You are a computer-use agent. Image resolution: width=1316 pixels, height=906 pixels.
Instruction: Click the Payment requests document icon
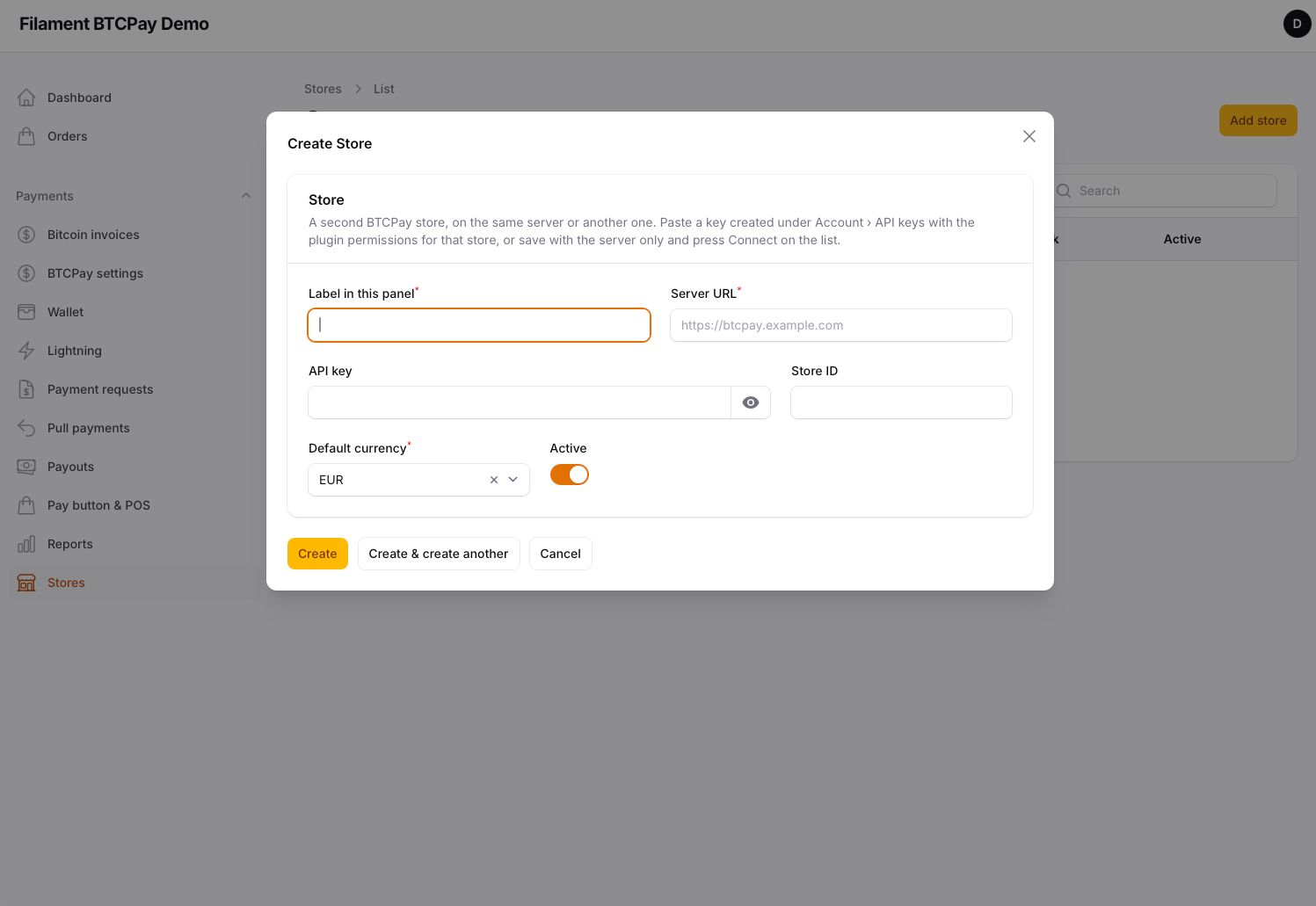(26, 389)
